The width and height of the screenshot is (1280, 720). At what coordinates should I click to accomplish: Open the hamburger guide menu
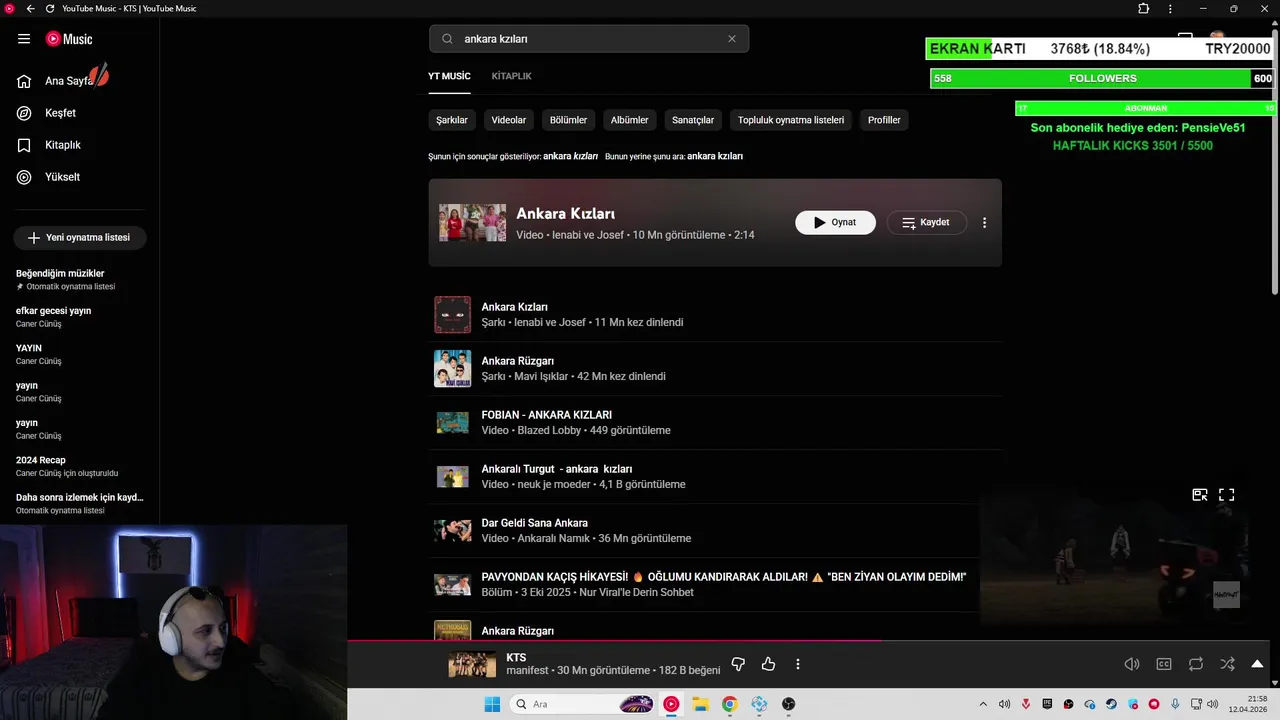(x=24, y=39)
